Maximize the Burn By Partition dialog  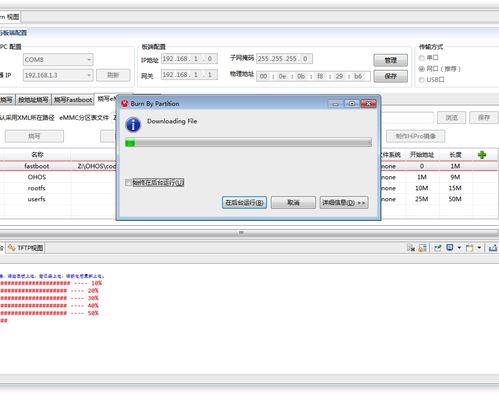352,104
